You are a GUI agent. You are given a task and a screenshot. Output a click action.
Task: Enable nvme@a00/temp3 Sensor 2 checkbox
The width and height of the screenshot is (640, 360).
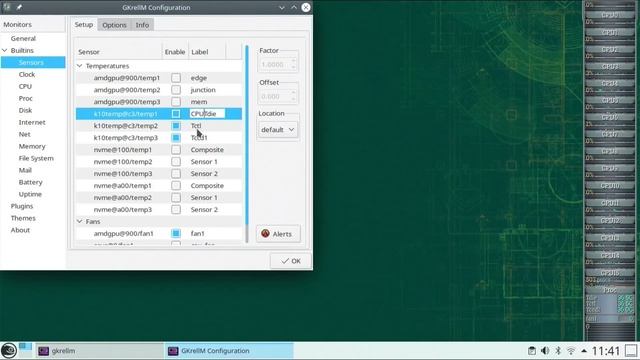tap(176, 209)
